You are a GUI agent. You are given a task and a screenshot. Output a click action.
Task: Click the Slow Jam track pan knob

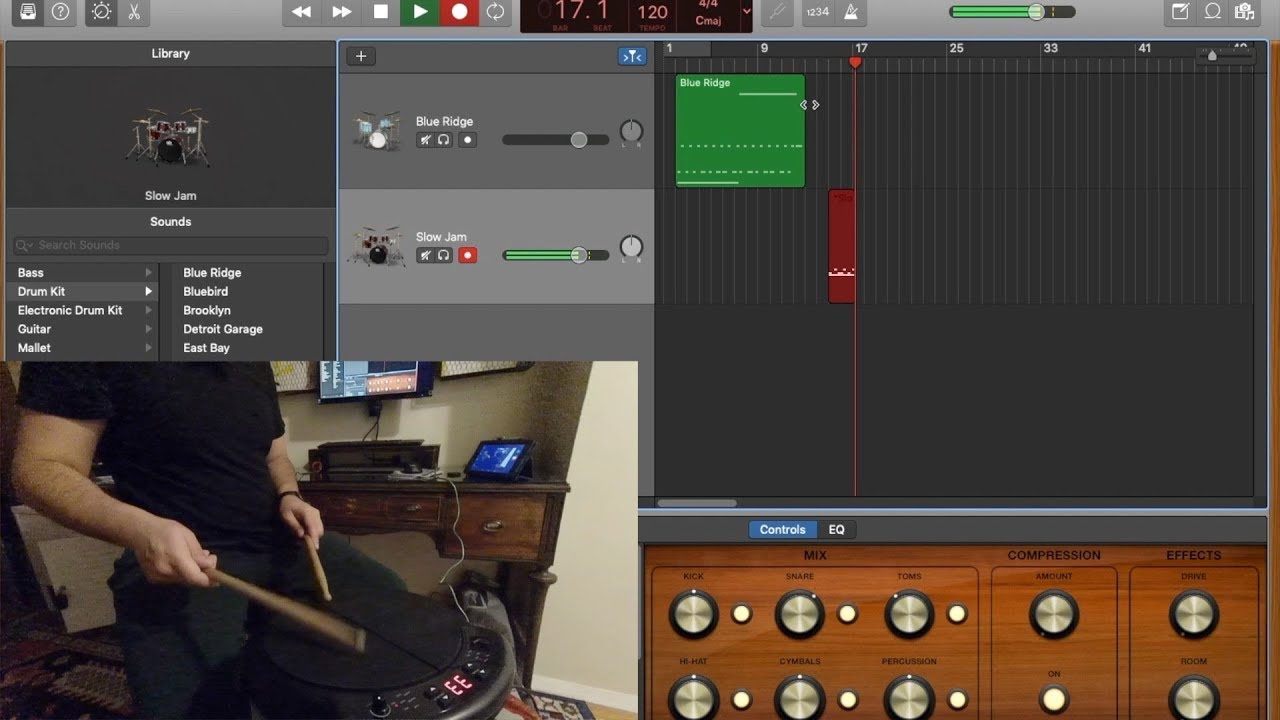pyautogui.click(x=631, y=246)
